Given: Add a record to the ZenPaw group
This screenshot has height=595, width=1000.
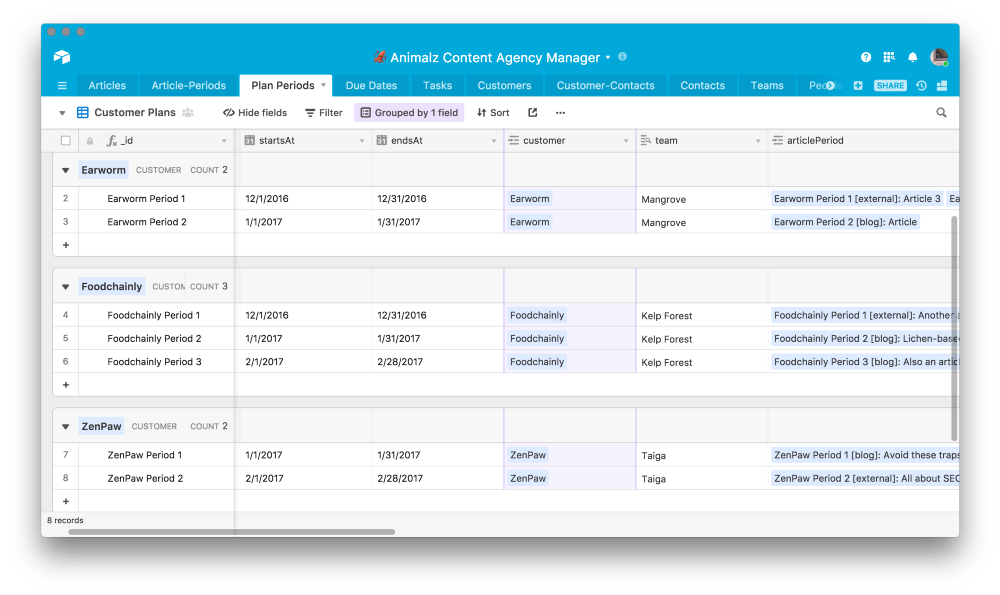Looking at the screenshot, I should click(66, 502).
